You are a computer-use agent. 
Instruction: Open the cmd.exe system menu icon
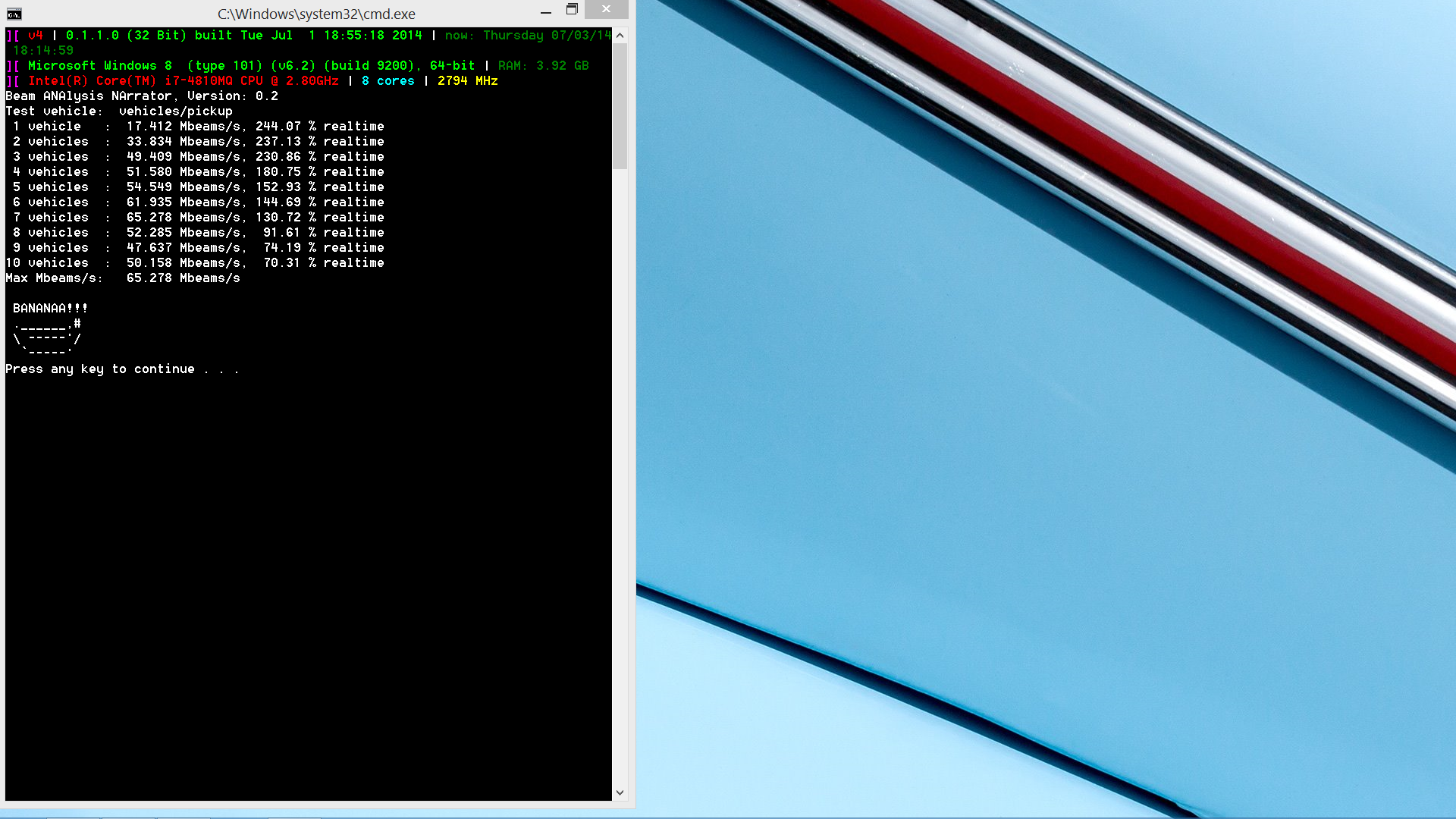[14, 14]
